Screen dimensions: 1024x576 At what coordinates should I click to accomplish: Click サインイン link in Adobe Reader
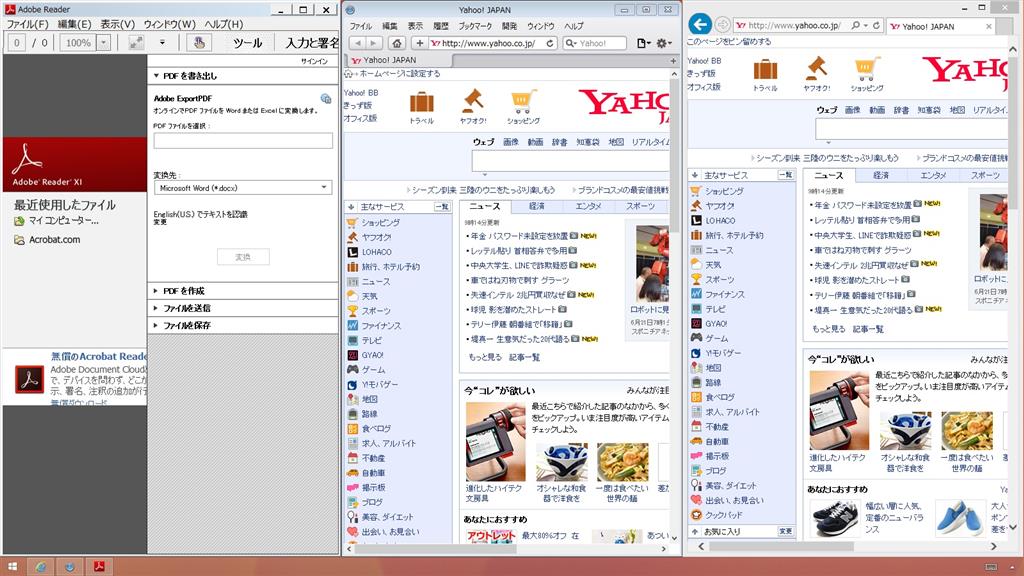(x=314, y=61)
